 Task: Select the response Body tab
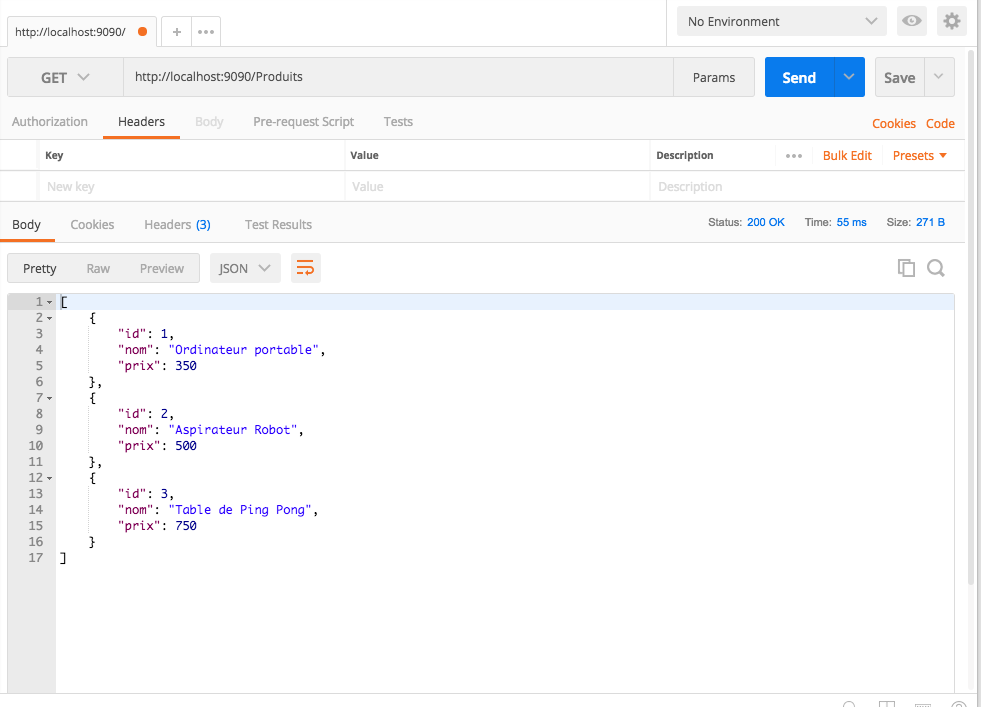tap(26, 225)
